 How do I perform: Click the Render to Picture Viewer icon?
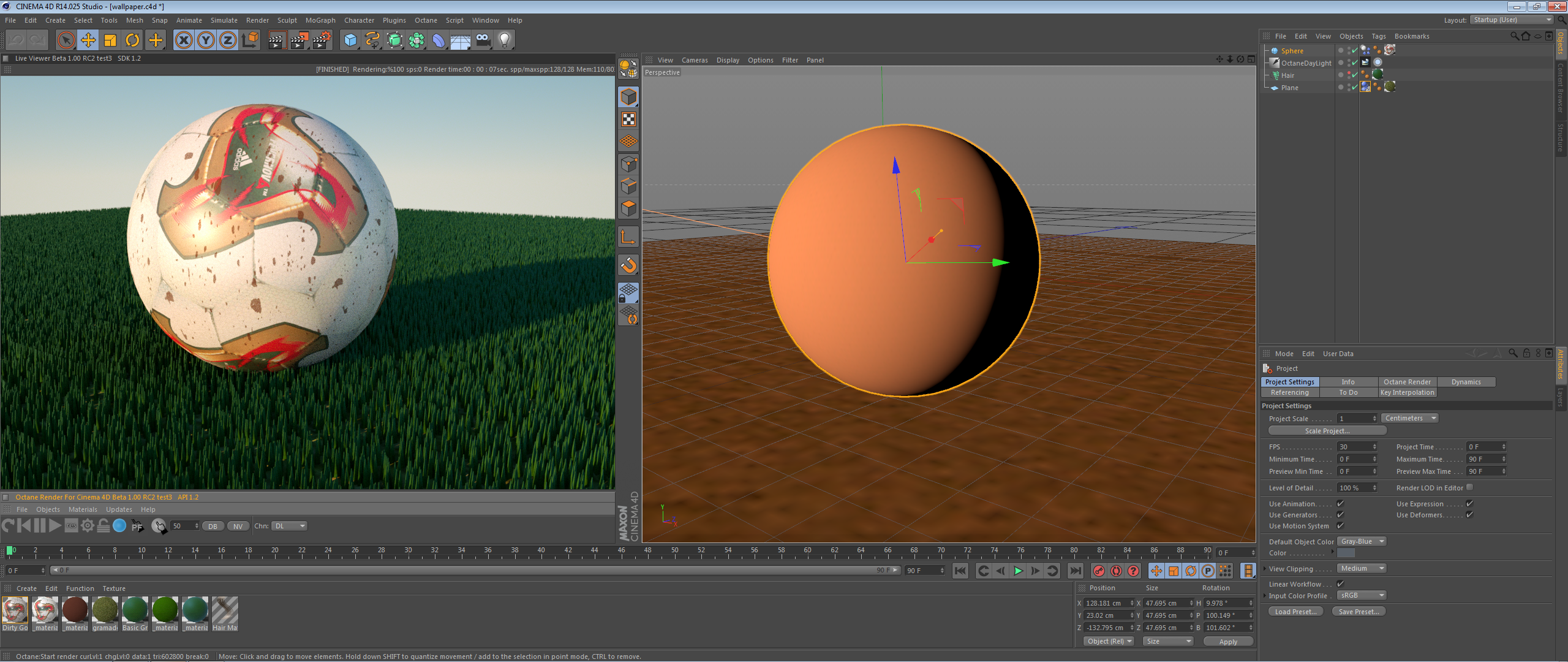pyautogui.click(x=300, y=40)
